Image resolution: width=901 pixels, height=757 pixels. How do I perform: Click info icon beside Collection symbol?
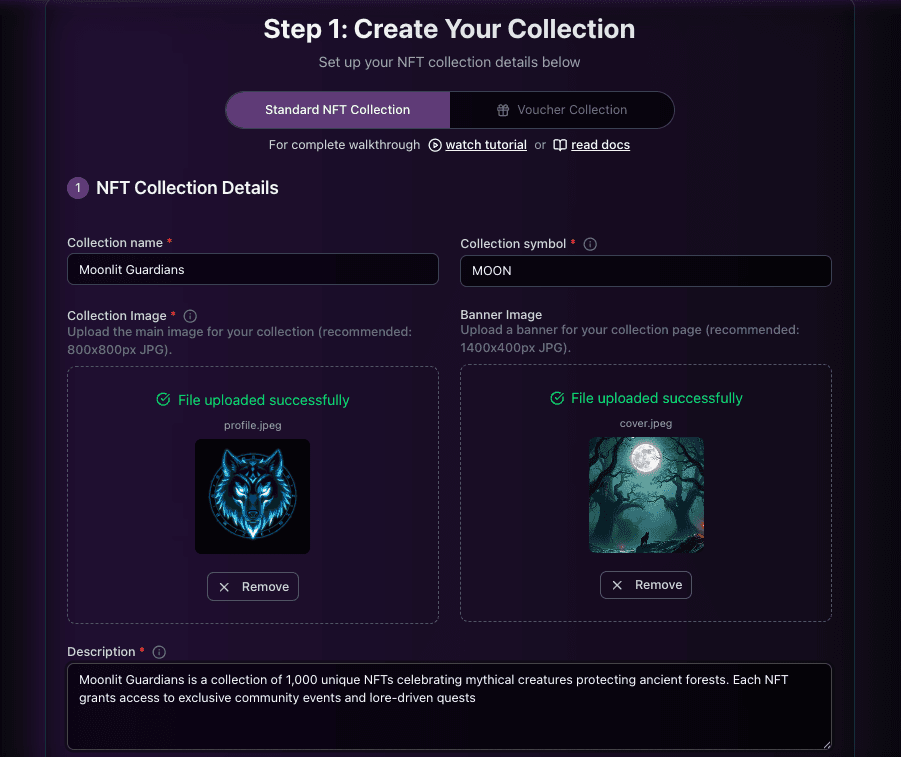(590, 244)
